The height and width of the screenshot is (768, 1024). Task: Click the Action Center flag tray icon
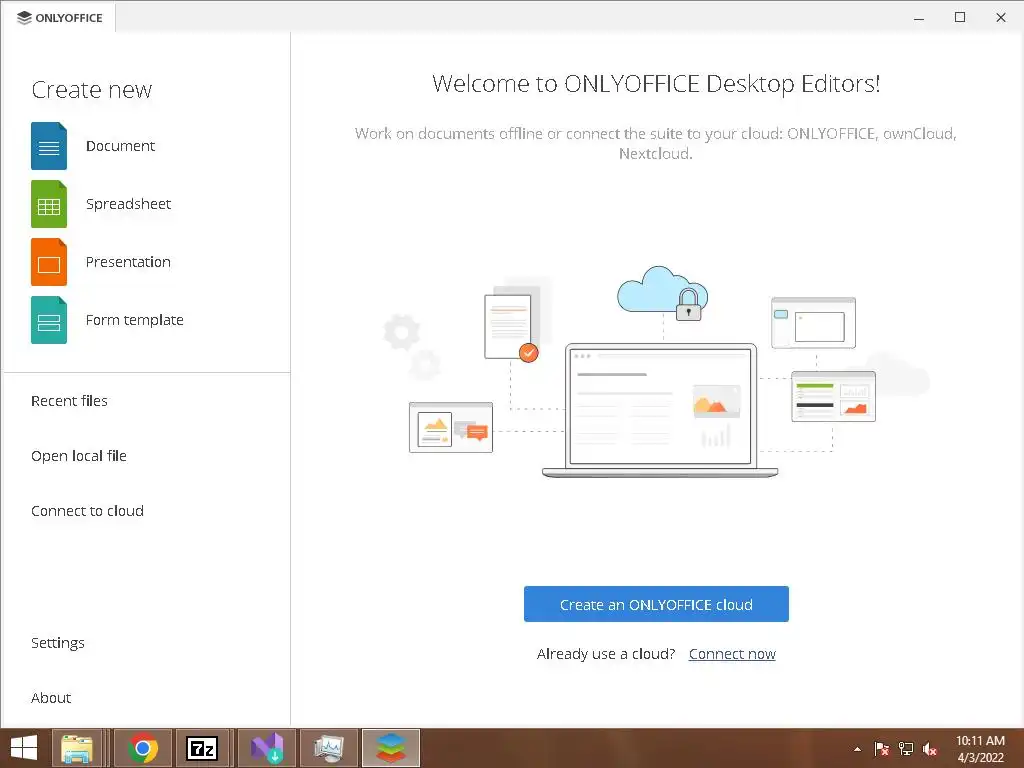pyautogui.click(x=881, y=749)
